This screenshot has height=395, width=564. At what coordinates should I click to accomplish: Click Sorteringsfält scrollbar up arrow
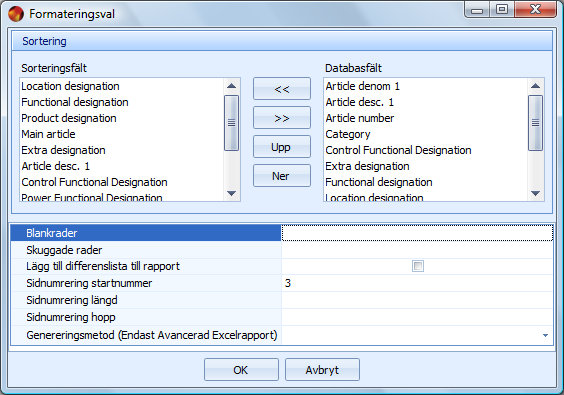coord(232,86)
